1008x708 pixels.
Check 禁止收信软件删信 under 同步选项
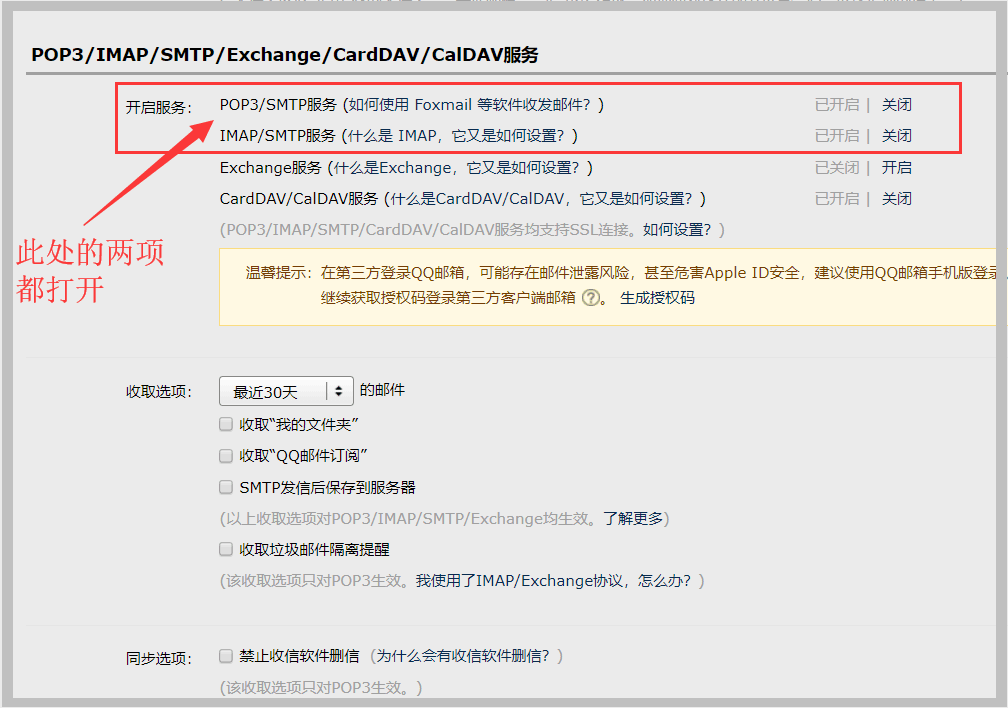[x=225, y=656]
